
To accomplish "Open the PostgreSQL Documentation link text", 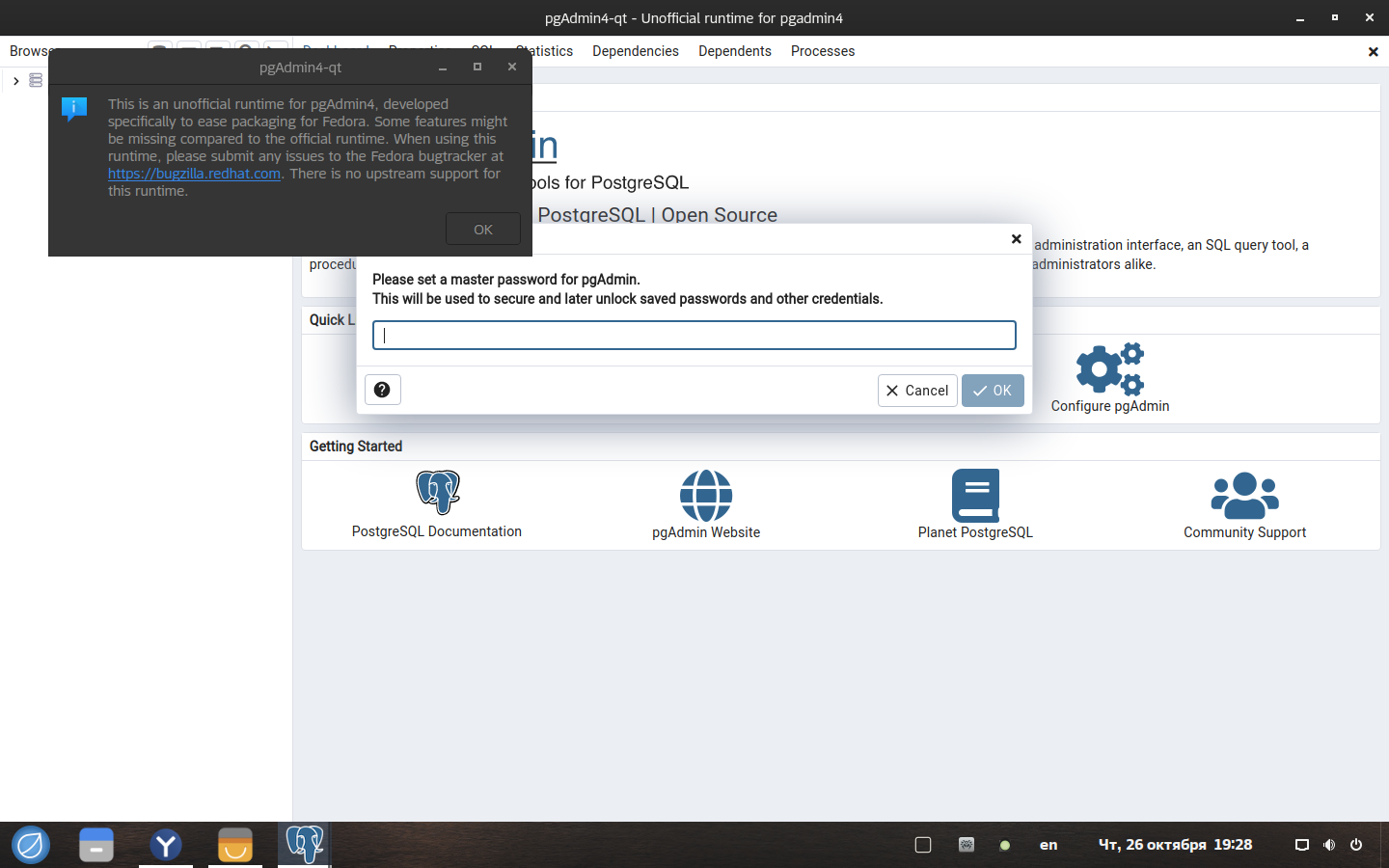I will 437,531.
